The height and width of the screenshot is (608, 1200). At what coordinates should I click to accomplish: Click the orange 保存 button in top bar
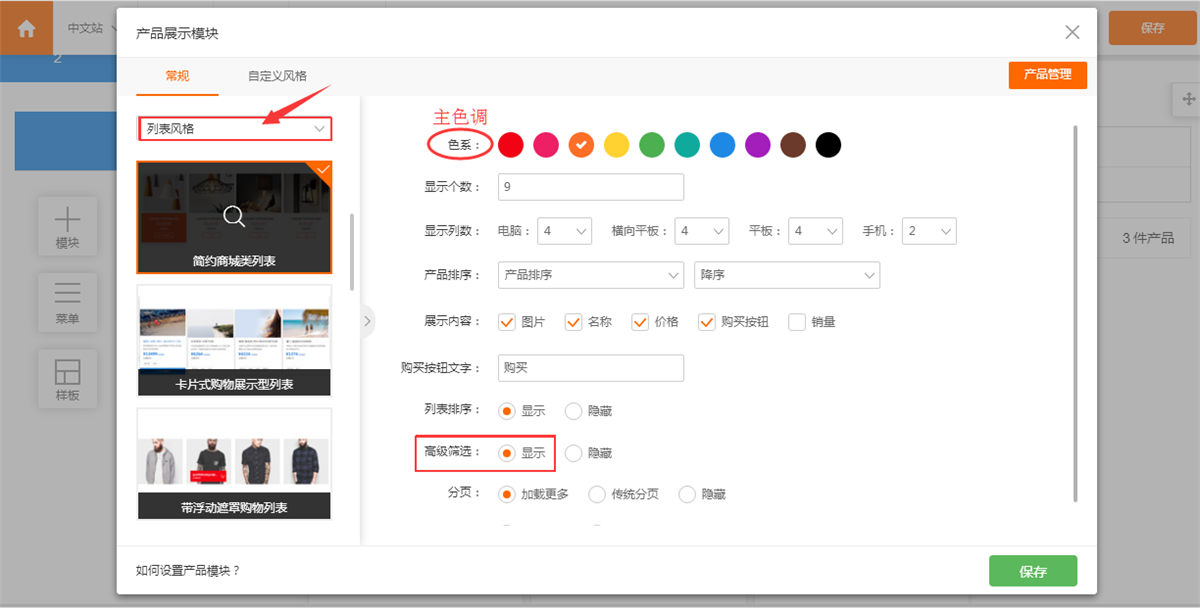[x=1152, y=28]
